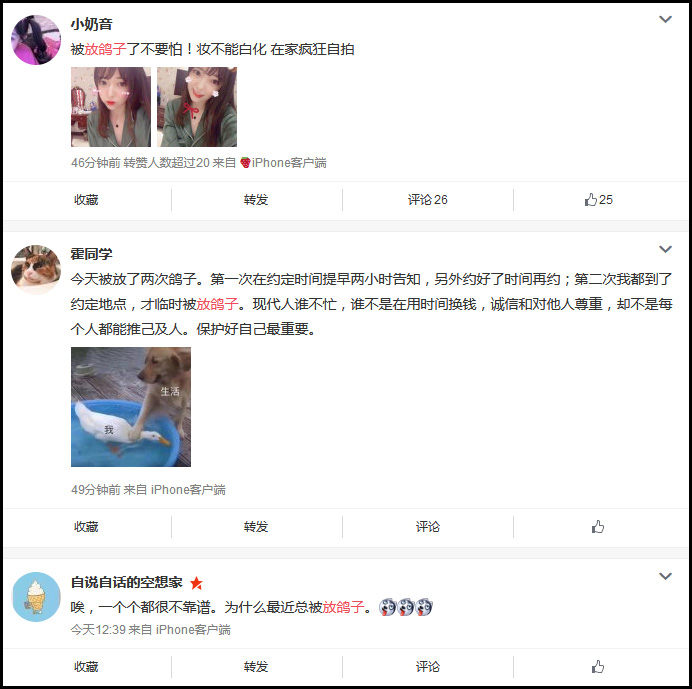692x689 pixels.
Task: Open the chevron menu on 自说自话的空想家's post
Action: (x=665, y=576)
